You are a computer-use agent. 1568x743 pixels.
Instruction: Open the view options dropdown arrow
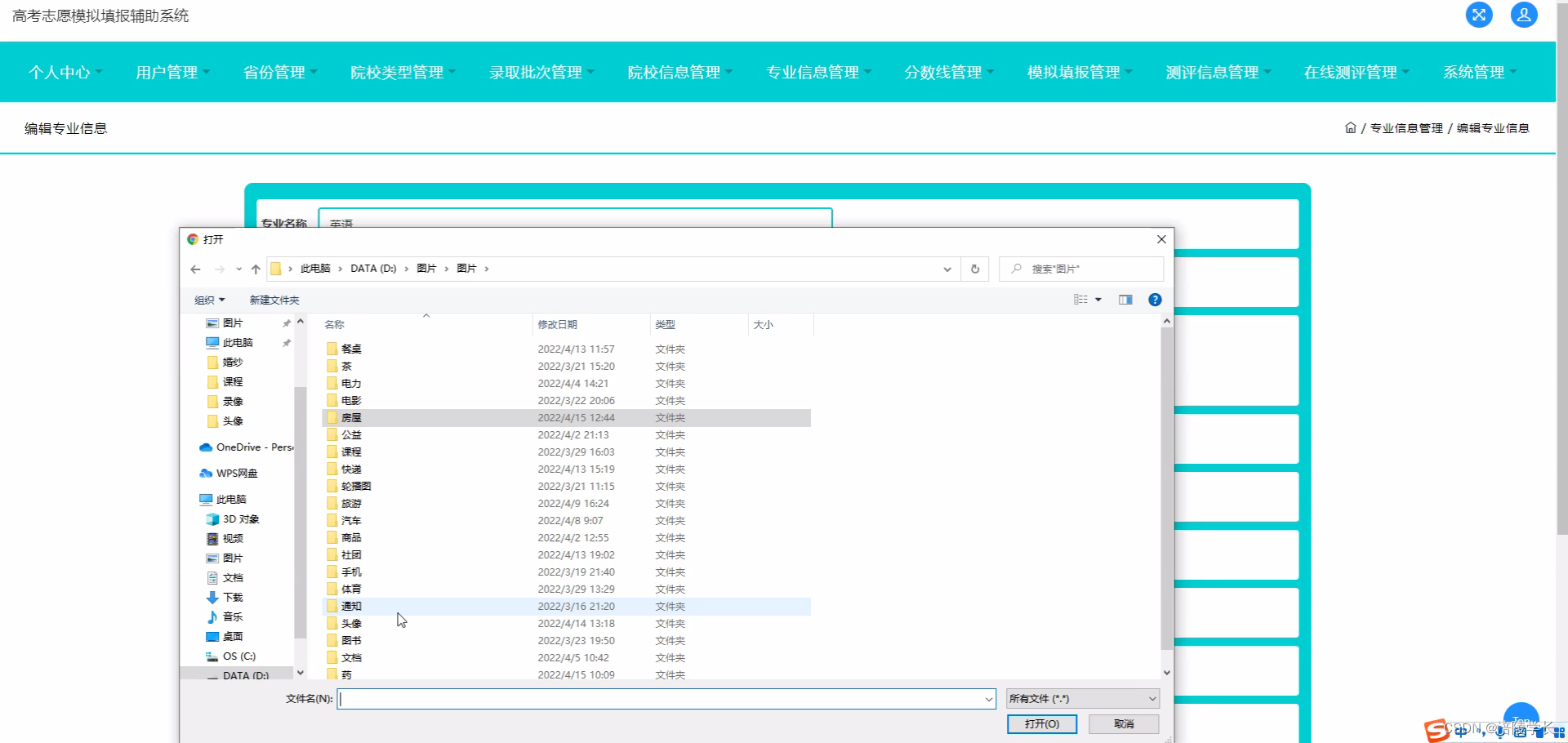[x=1098, y=300]
